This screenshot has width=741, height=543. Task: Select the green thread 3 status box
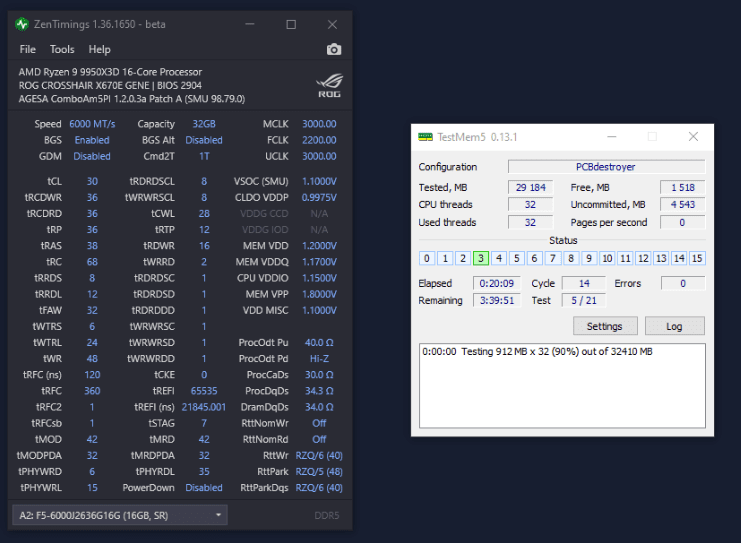click(x=481, y=258)
